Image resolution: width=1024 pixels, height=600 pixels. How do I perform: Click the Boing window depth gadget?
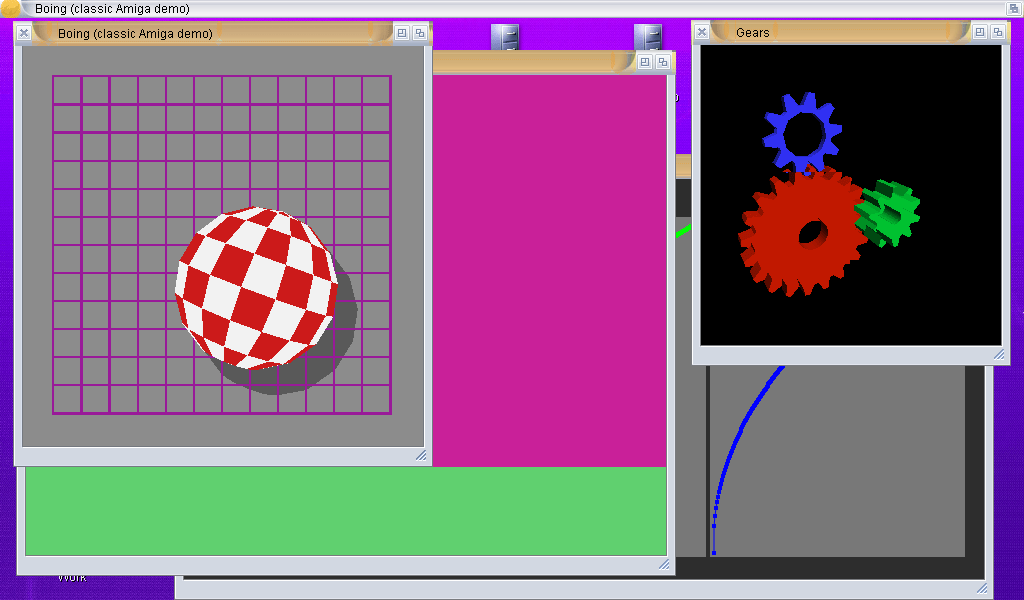[x=420, y=33]
